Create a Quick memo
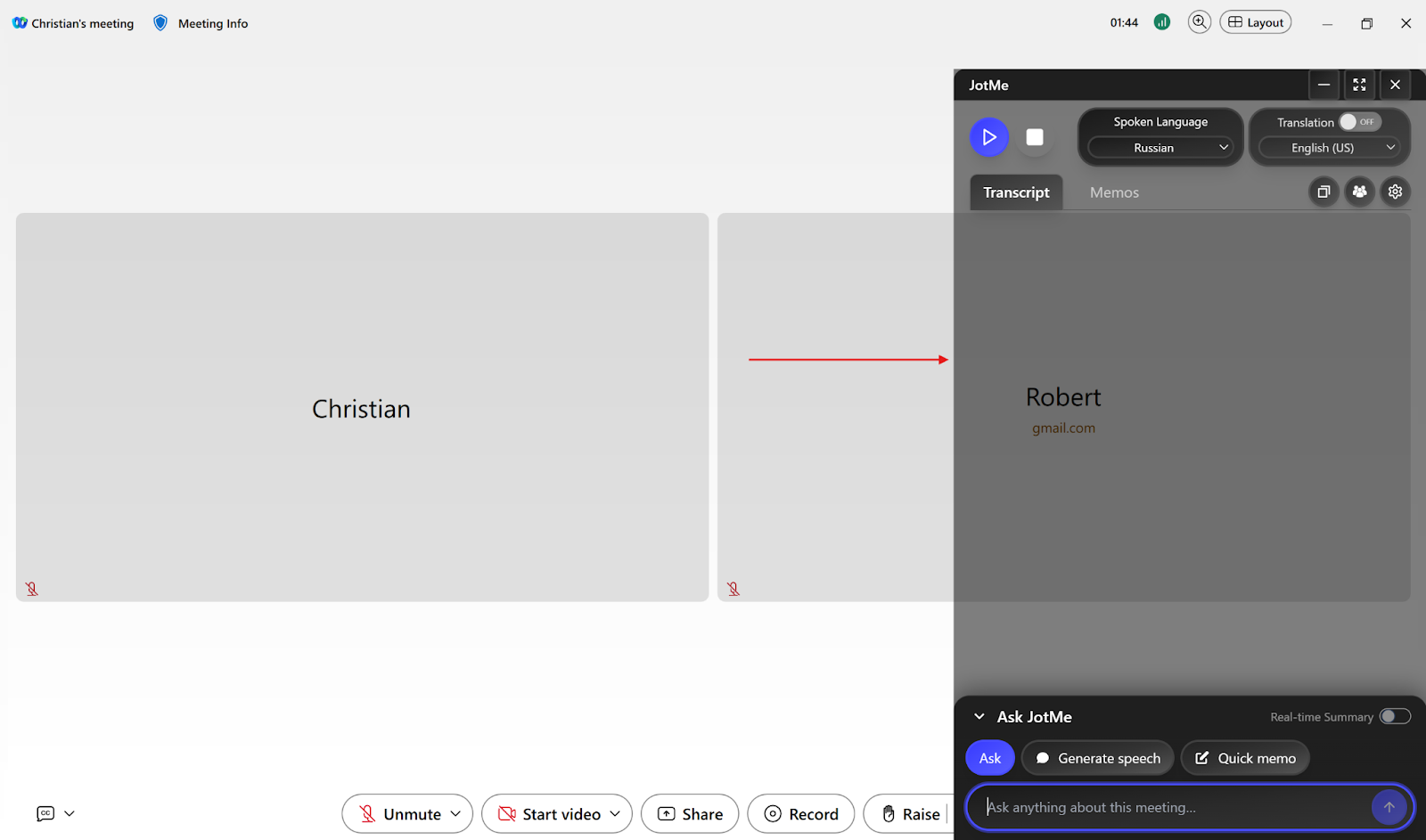This screenshot has width=1426, height=840. coord(1245,757)
